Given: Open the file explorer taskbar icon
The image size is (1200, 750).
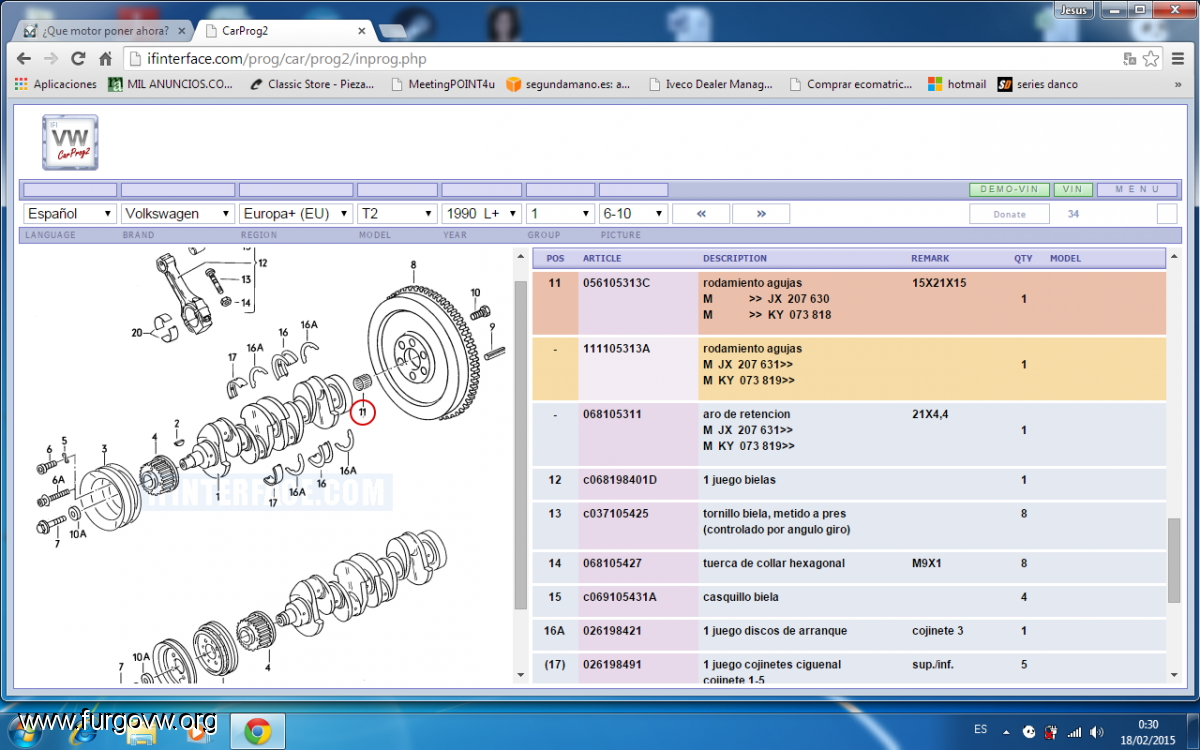Looking at the screenshot, I should pos(141,734).
